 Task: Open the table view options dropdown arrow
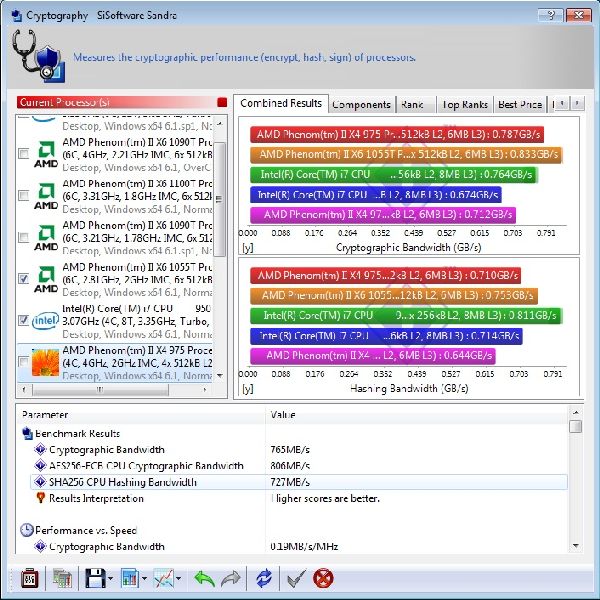(145, 579)
